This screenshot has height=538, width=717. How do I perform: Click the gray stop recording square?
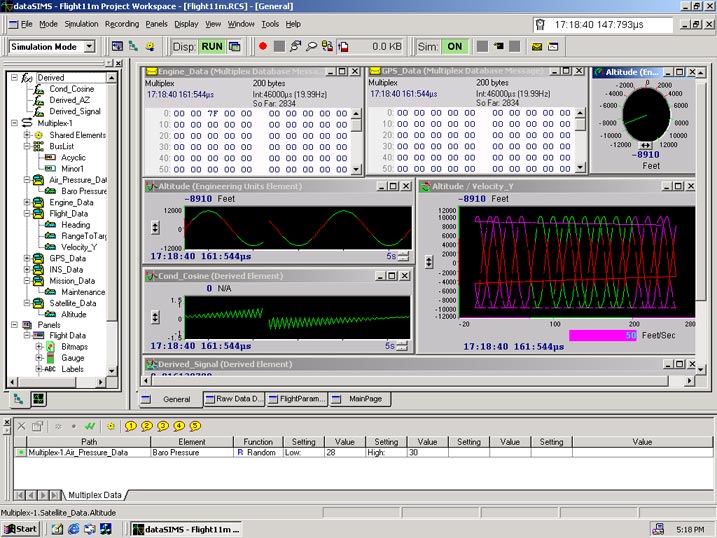[x=279, y=46]
